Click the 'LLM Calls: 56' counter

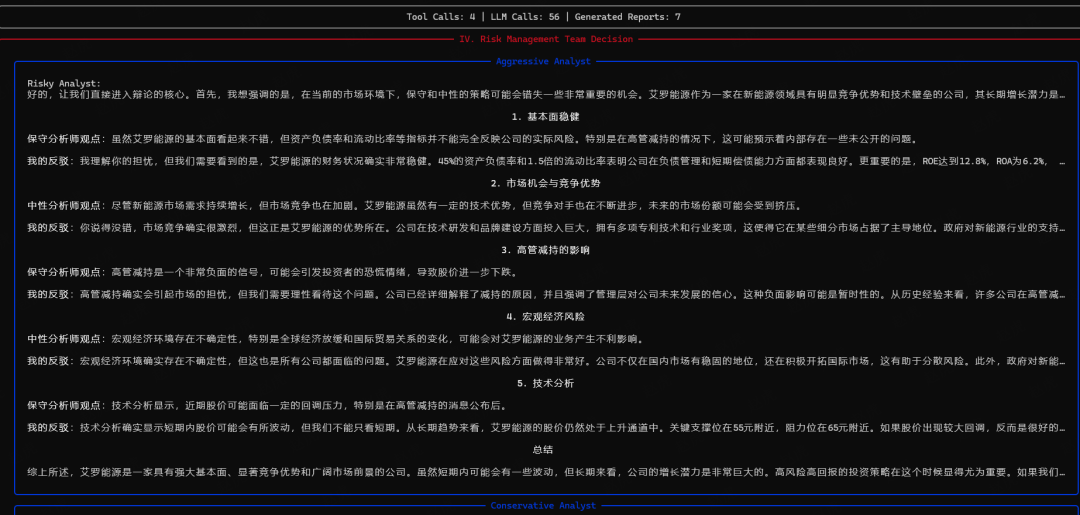click(523, 17)
